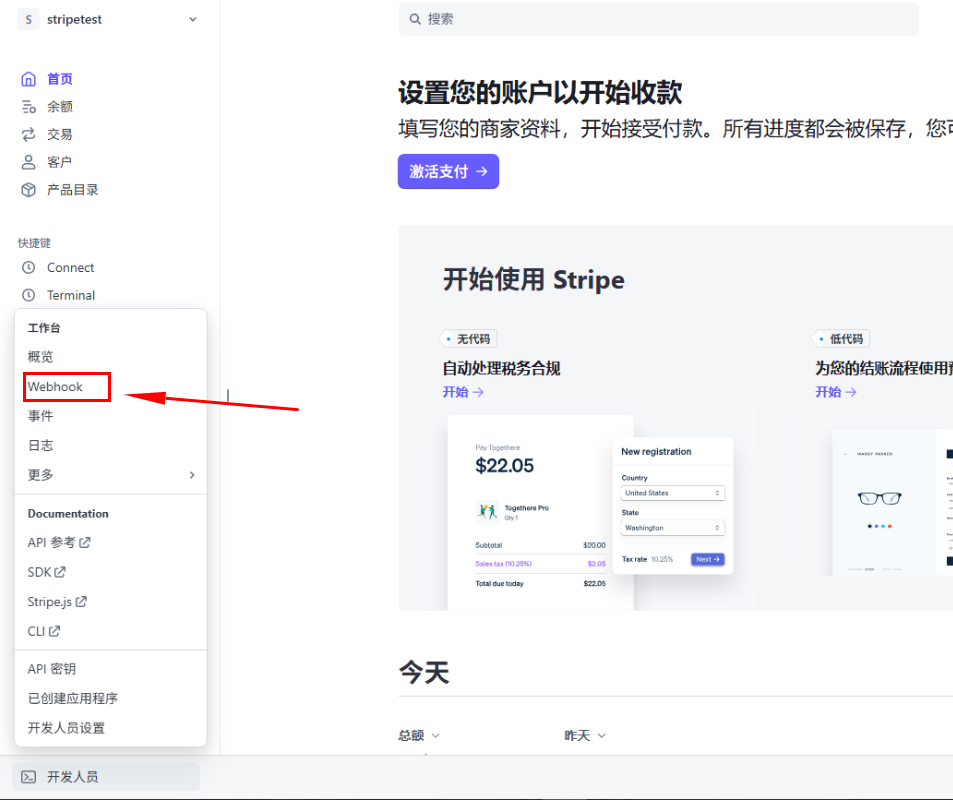Choose 事件 from the developer menu

click(41, 416)
